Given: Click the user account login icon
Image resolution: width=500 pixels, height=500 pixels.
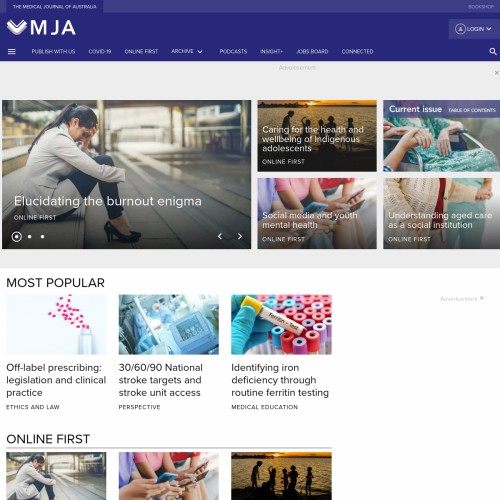Looking at the screenshot, I should pos(460,29).
